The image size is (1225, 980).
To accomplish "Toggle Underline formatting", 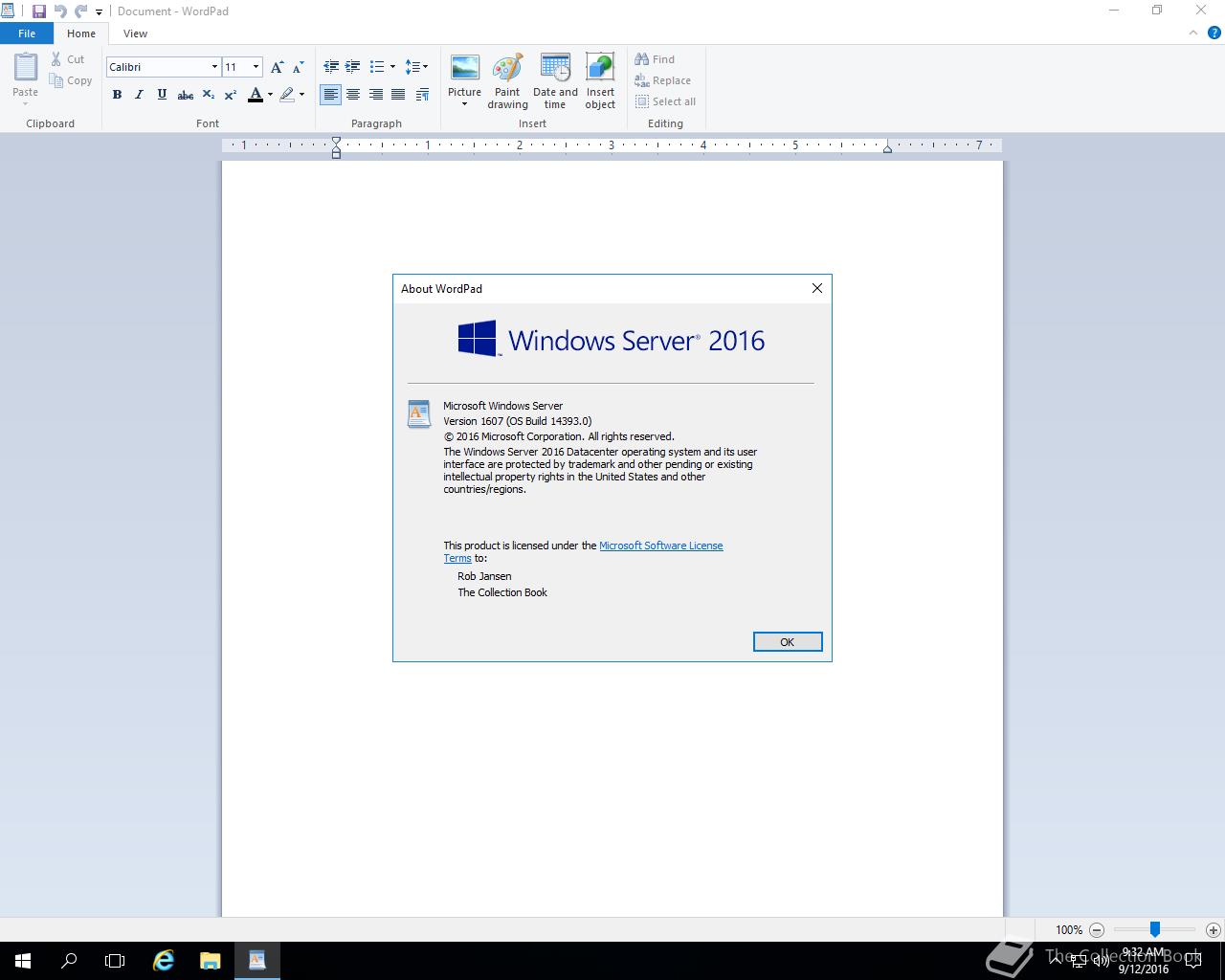I will pyautogui.click(x=162, y=95).
